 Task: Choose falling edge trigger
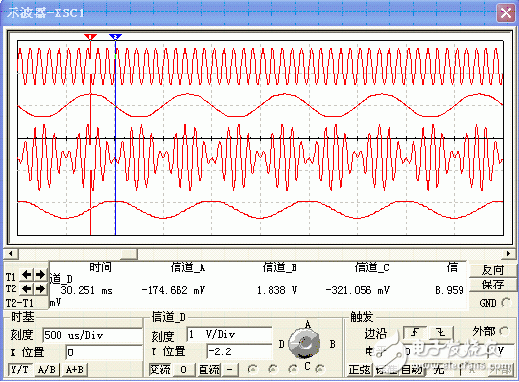pos(441,332)
